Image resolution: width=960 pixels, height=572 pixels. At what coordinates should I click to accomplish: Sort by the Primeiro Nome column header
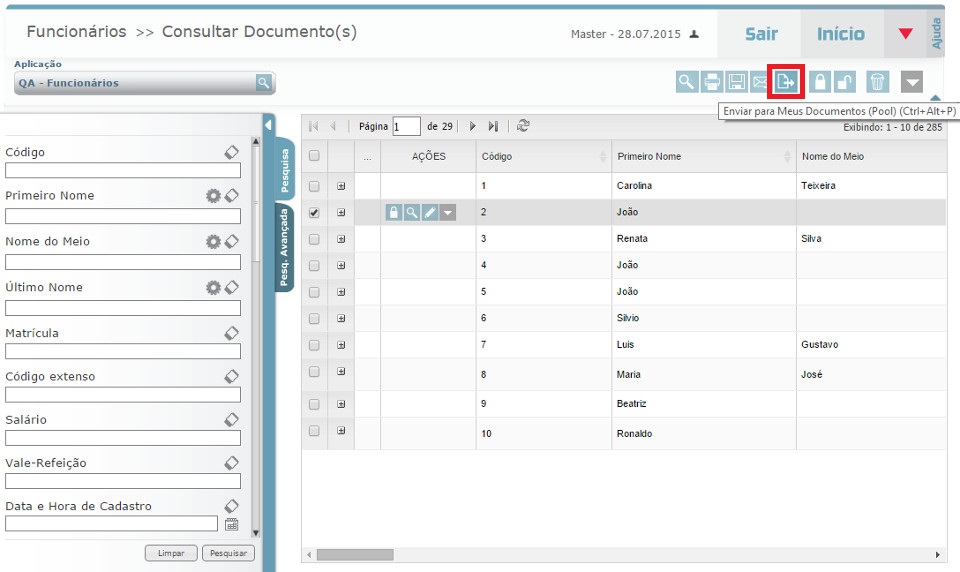(x=703, y=156)
